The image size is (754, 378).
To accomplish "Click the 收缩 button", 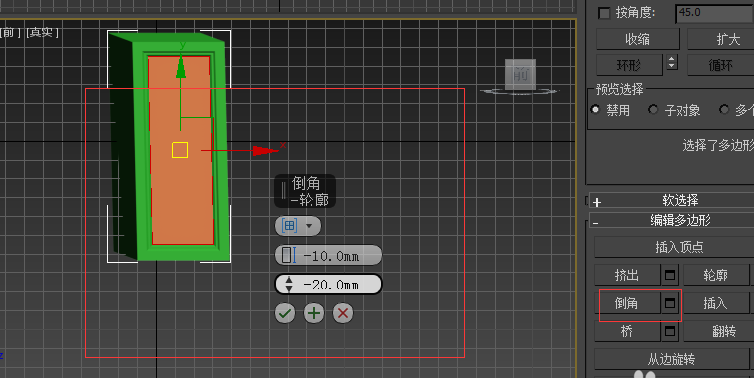I will (638, 39).
